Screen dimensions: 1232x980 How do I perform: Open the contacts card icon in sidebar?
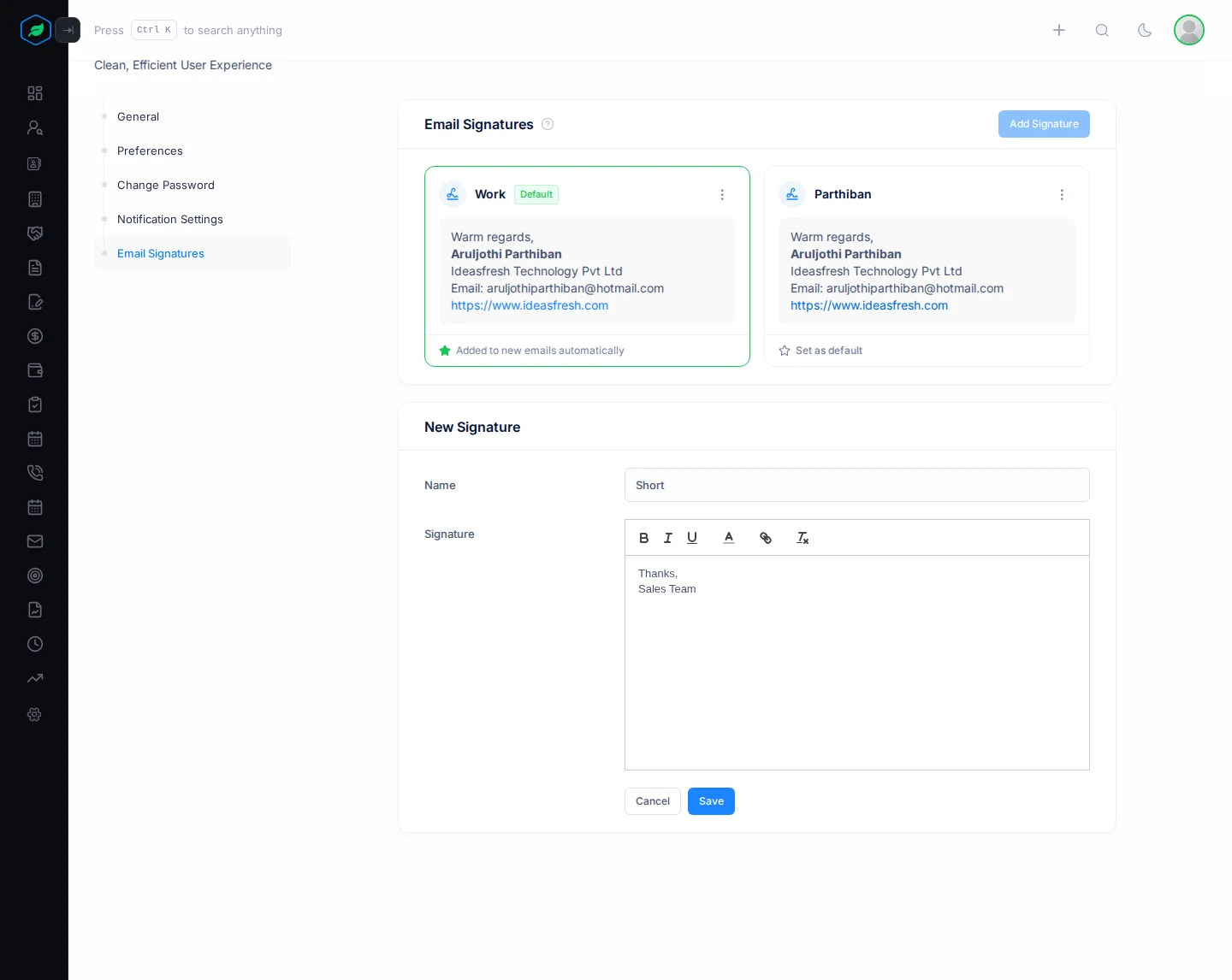coord(35,163)
